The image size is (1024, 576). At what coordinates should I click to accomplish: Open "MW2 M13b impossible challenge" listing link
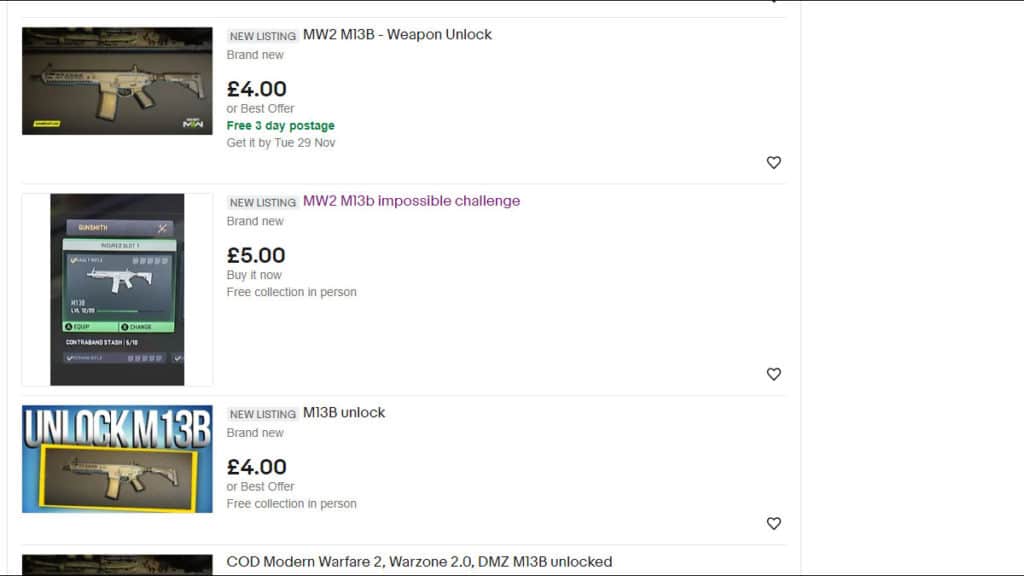click(411, 201)
